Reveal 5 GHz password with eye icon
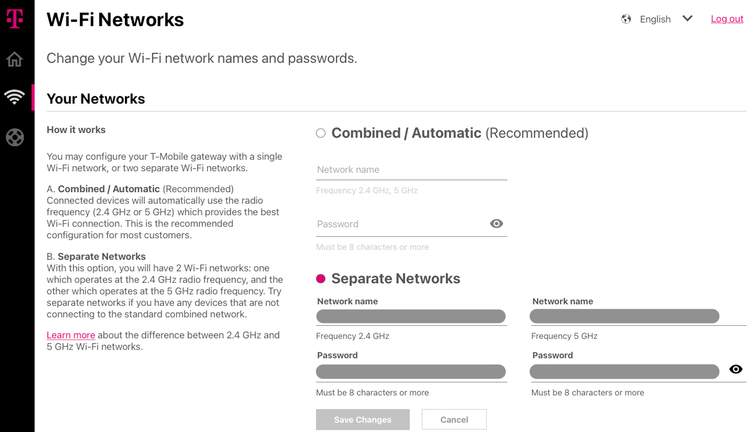 pos(736,369)
